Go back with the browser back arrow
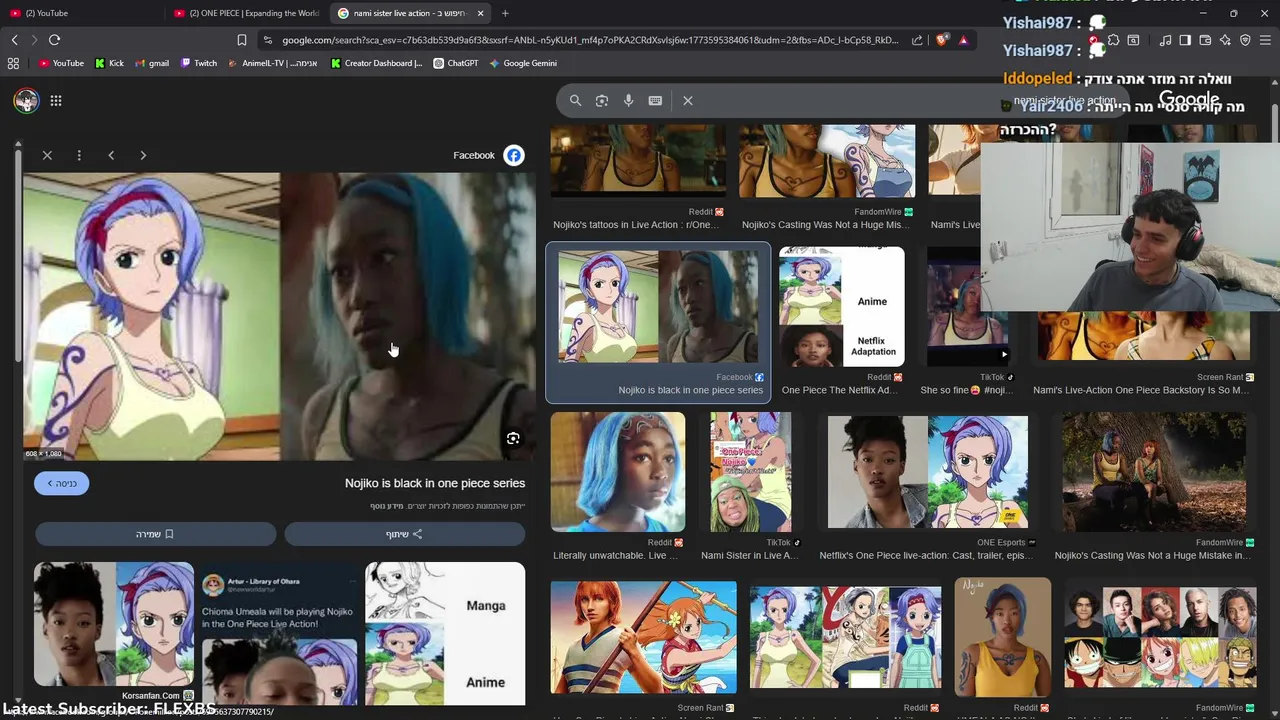This screenshot has width=1280, height=720. [x=14, y=40]
